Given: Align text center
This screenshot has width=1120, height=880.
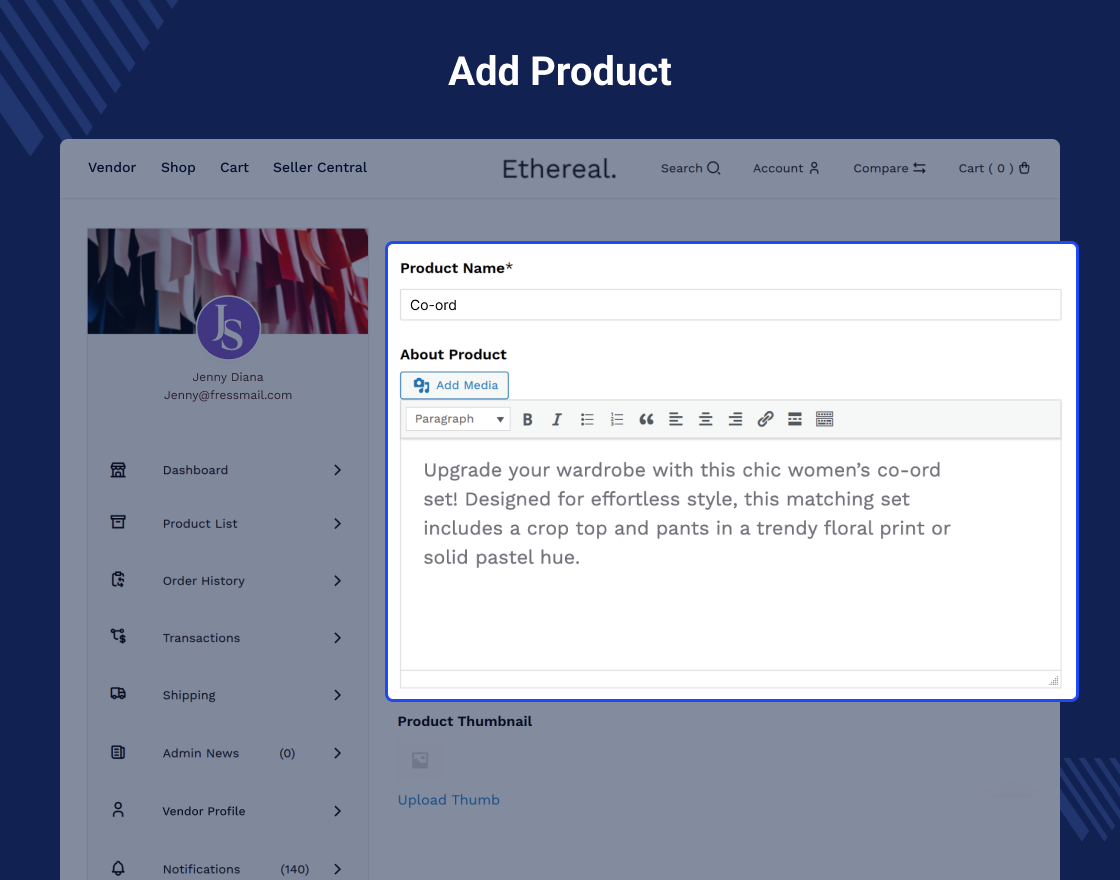Looking at the screenshot, I should pos(706,419).
